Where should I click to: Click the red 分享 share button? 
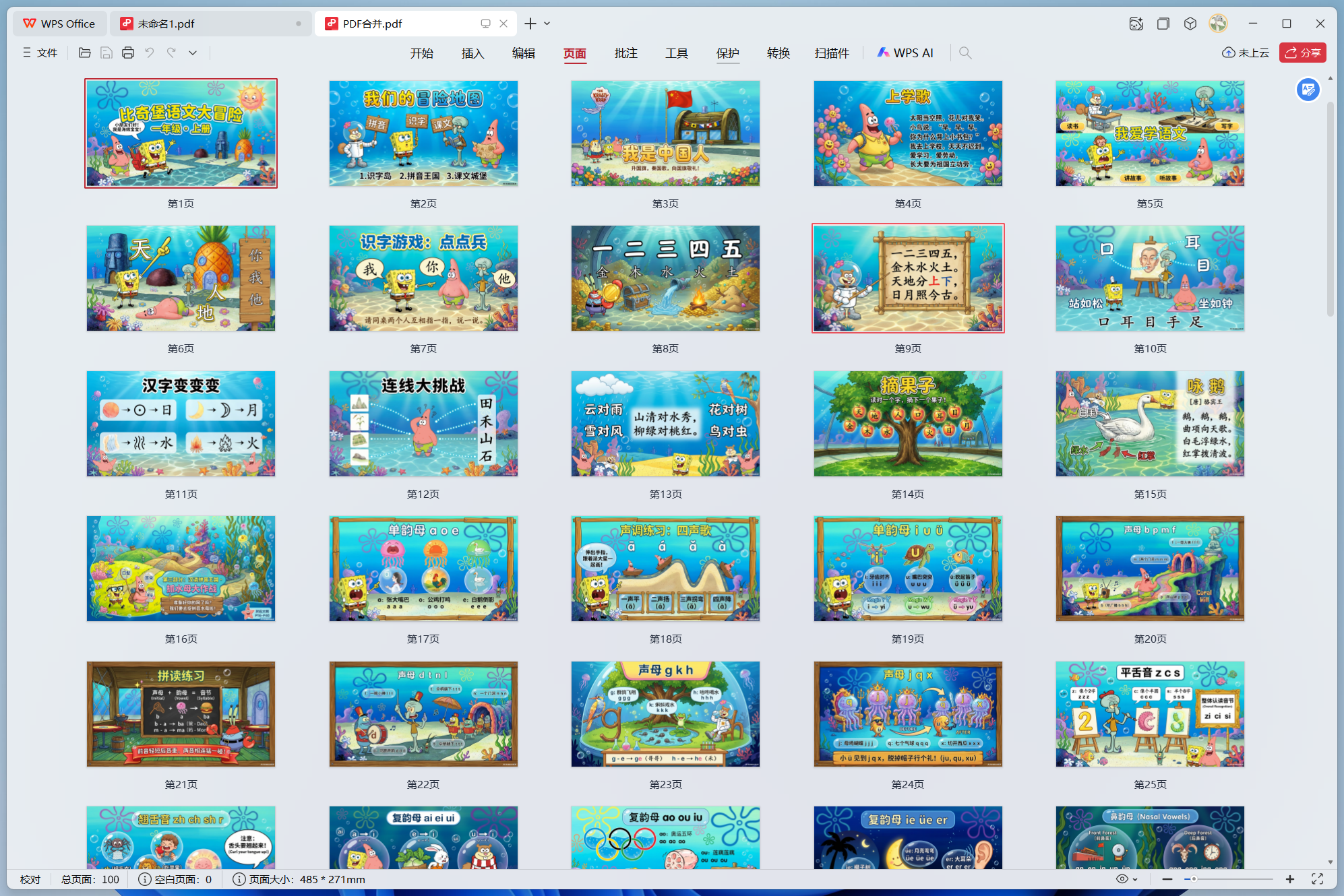pos(1302,53)
